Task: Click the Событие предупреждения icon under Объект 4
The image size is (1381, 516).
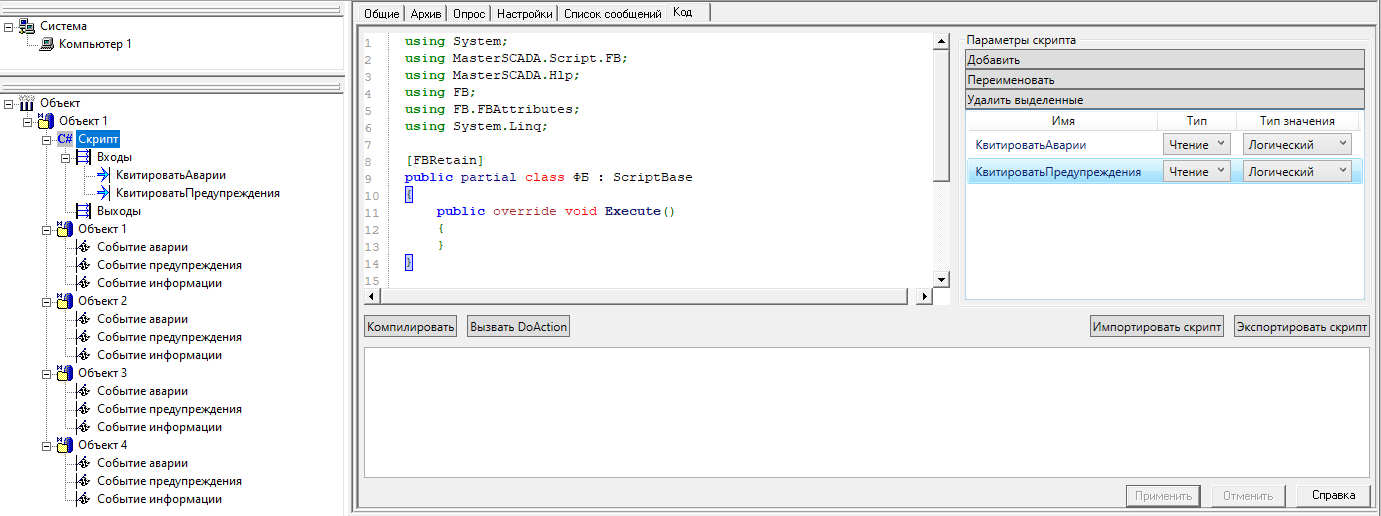Action: coord(84,481)
